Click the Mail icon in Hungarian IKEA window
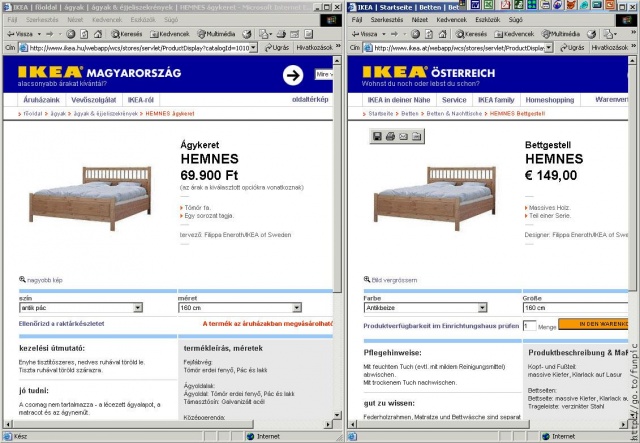 tap(265, 34)
